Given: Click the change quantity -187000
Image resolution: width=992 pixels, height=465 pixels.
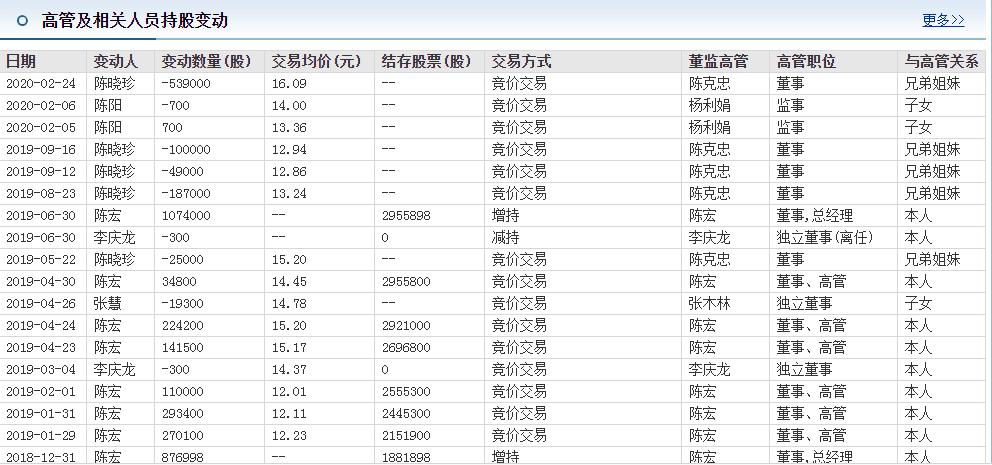Looking at the screenshot, I should [x=186, y=194].
